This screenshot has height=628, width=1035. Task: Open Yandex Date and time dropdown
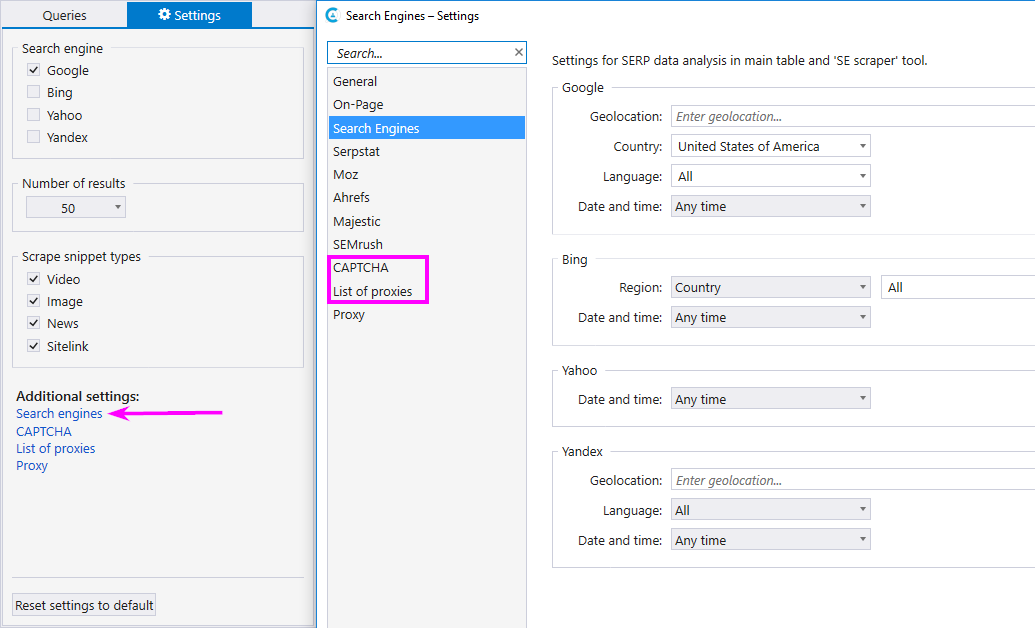tap(770, 540)
